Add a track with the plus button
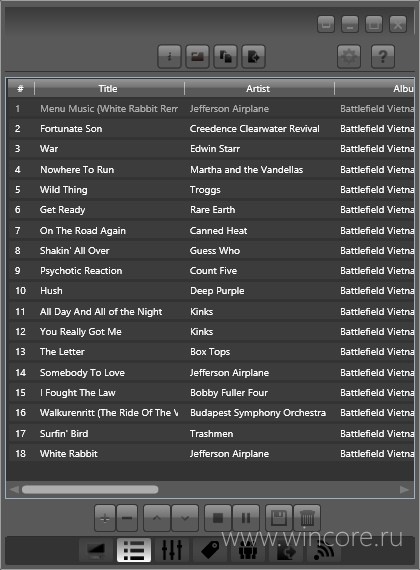 coord(105,518)
